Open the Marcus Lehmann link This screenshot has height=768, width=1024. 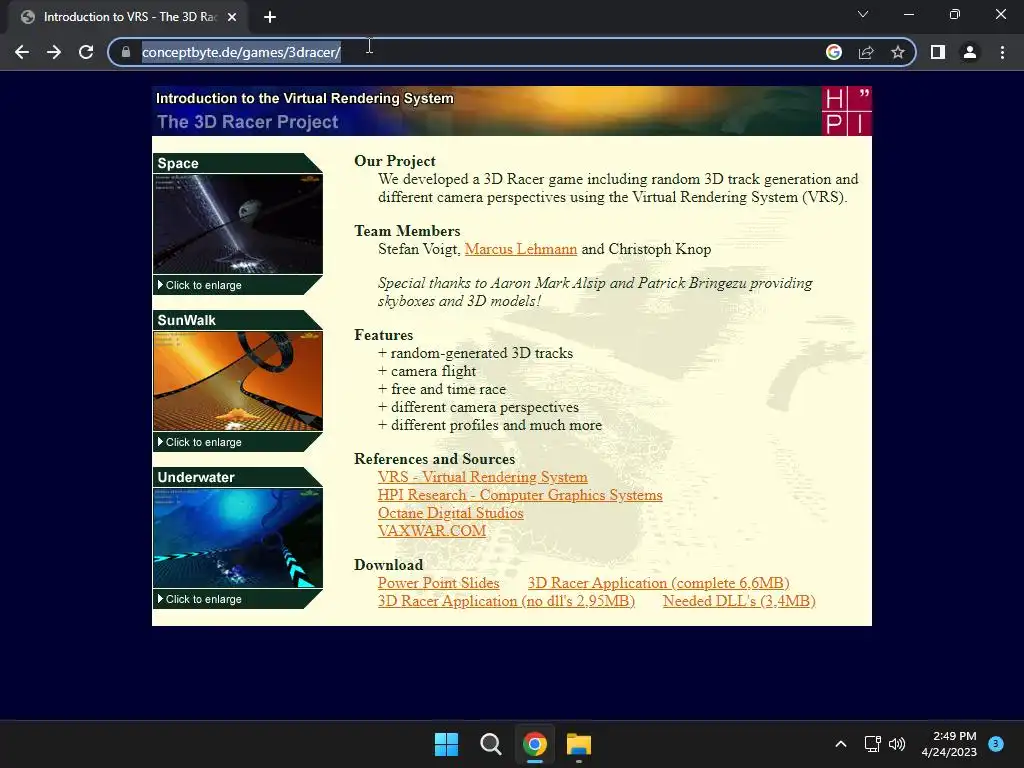point(520,249)
